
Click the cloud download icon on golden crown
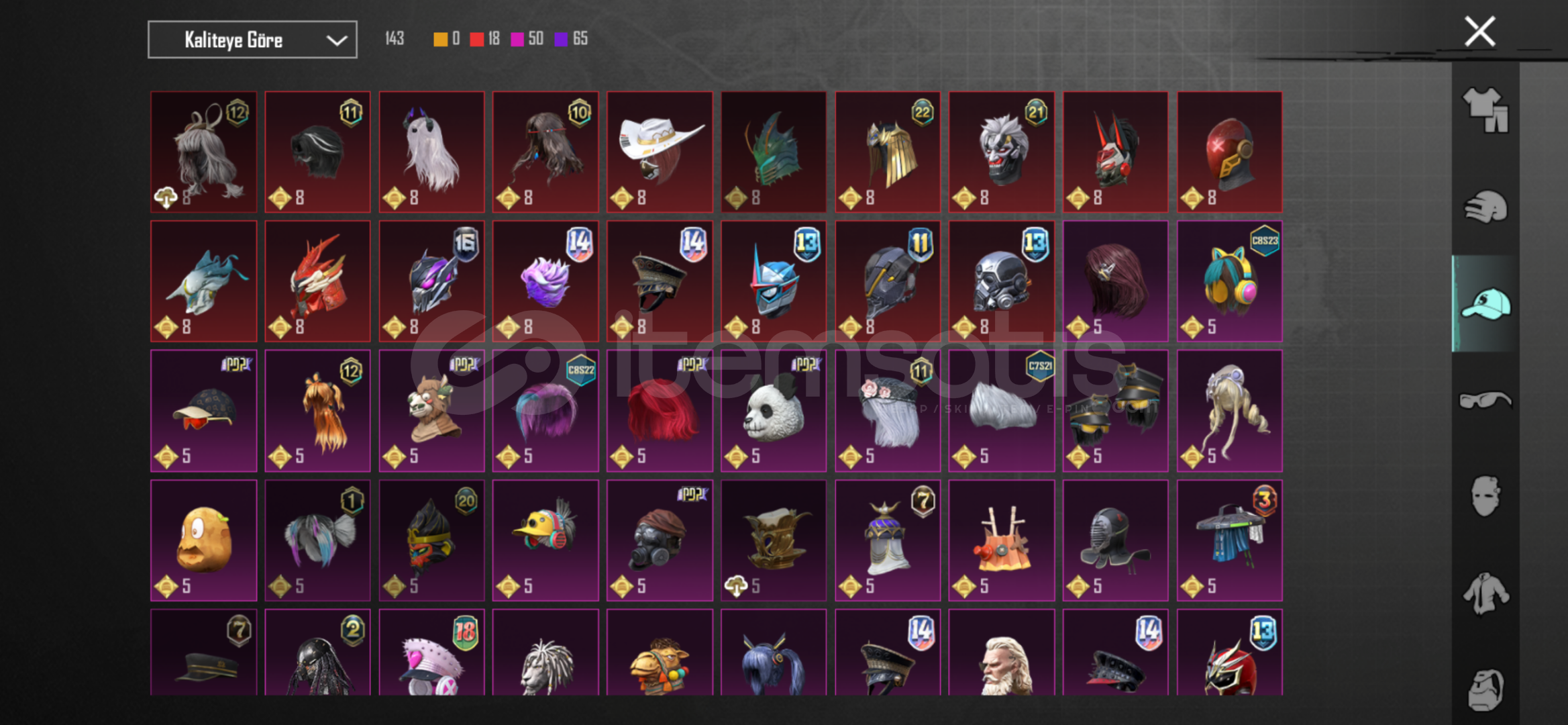(x=736, y=586)
